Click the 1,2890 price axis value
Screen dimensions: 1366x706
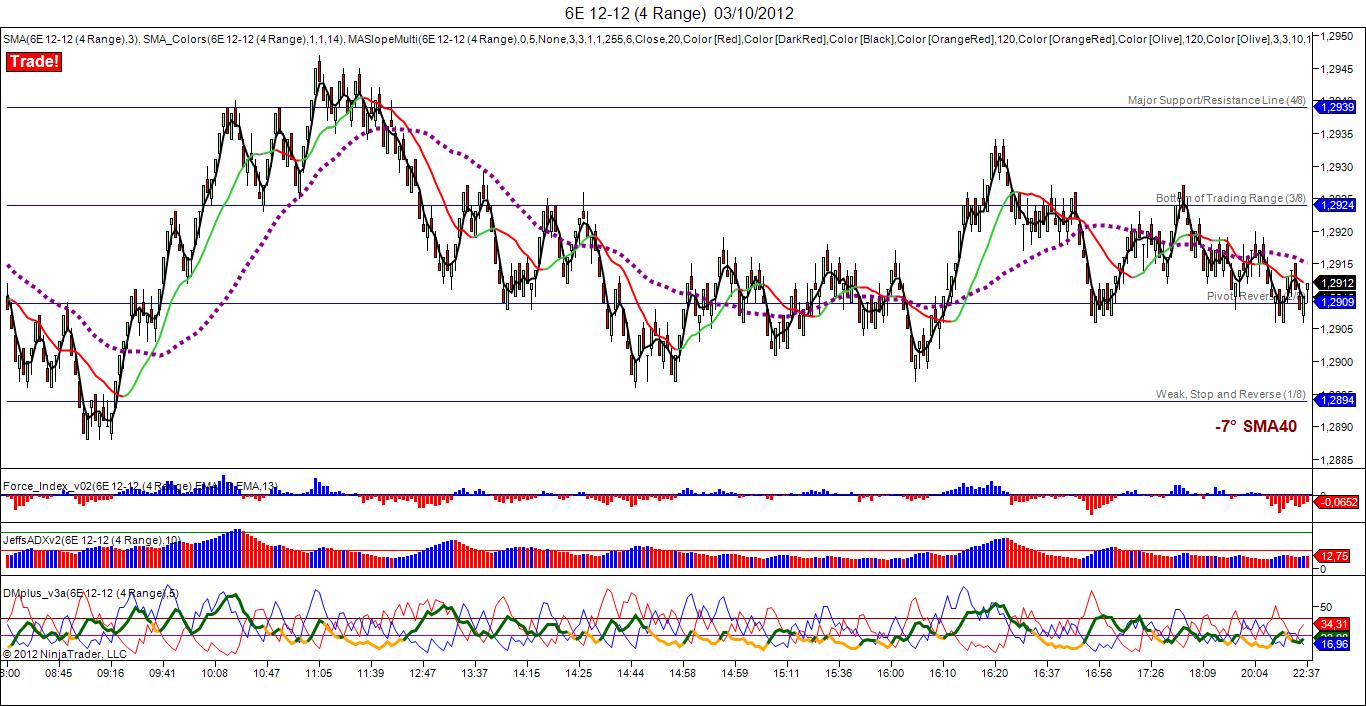pyautogui.click(x=1337, y=427)
